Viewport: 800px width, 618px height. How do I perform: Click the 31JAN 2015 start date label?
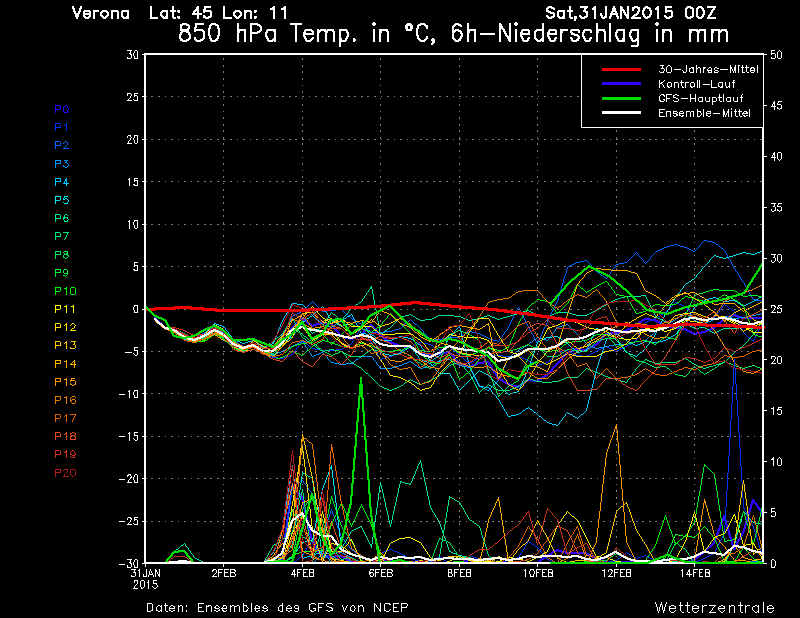pos(145,578)
